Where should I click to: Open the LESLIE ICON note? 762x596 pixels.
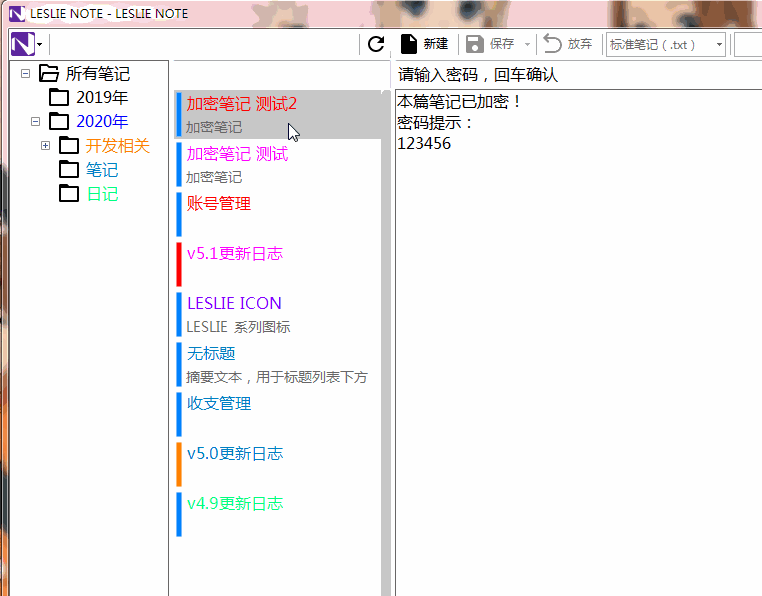277,315
